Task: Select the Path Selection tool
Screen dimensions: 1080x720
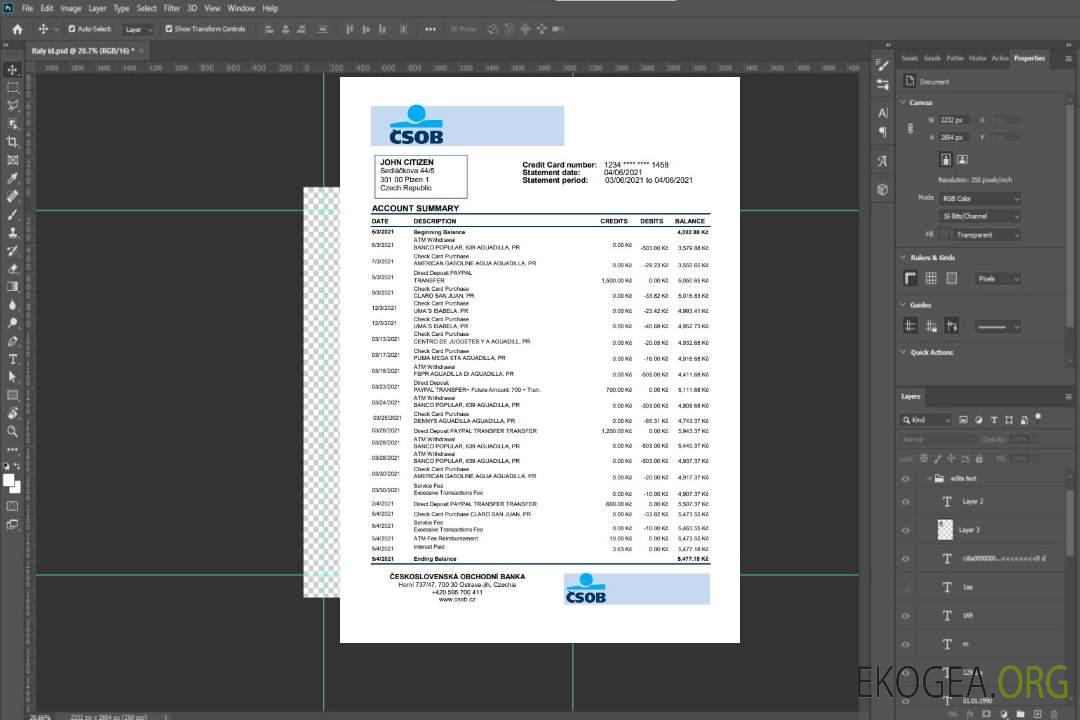Action: click(12, 377)
